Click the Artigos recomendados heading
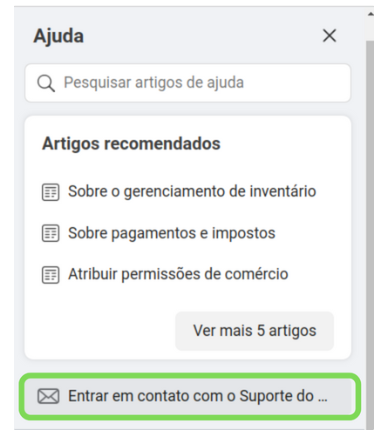The width and height of the screenshot is (389, 436). coord(131,144)
